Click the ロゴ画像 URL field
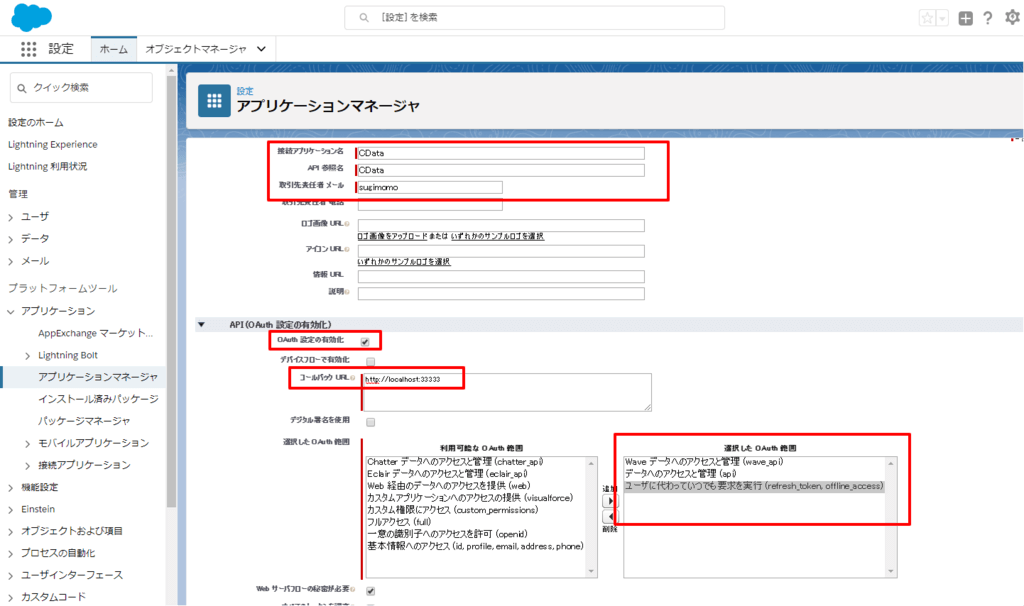1024x606 pixels. tap(501, 225)
